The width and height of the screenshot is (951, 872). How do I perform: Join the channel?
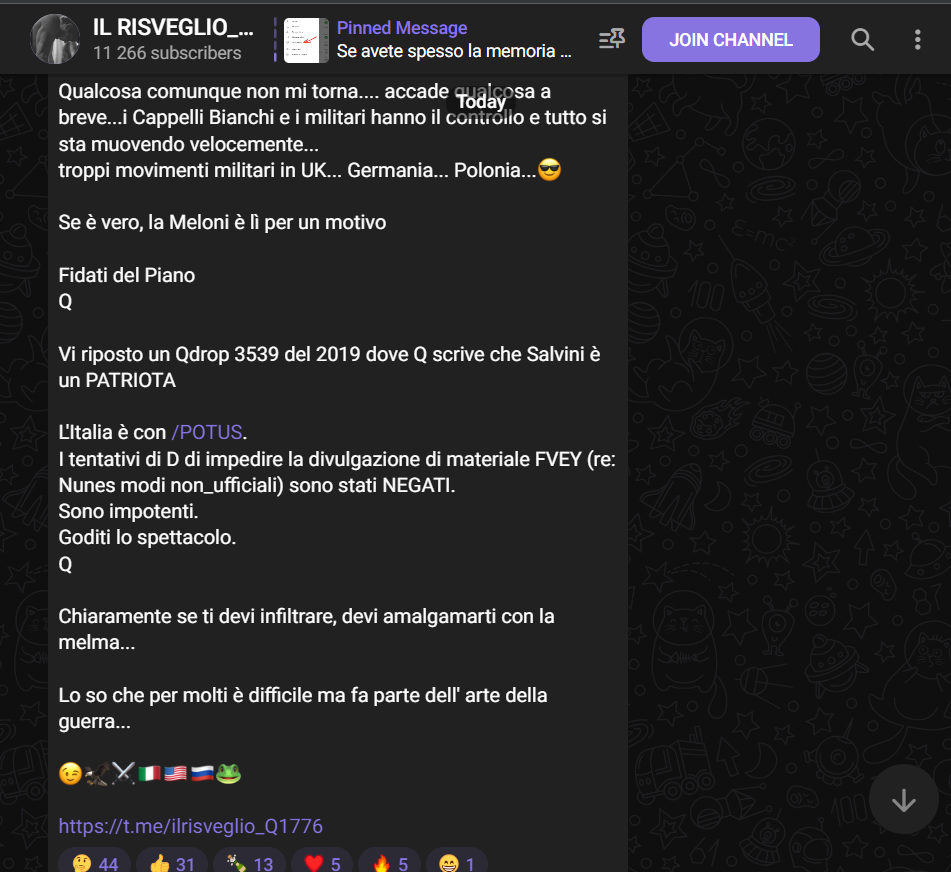[730, 39]
